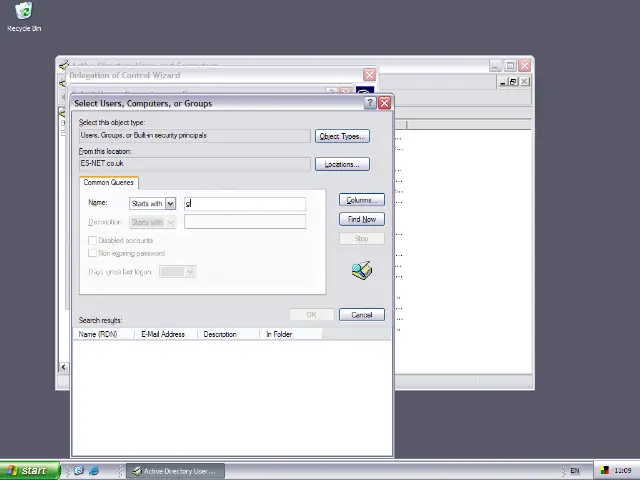Screen dimensions: 640x480
Task: Click the disabled Stop button
Action: click(x=362, y=239)
